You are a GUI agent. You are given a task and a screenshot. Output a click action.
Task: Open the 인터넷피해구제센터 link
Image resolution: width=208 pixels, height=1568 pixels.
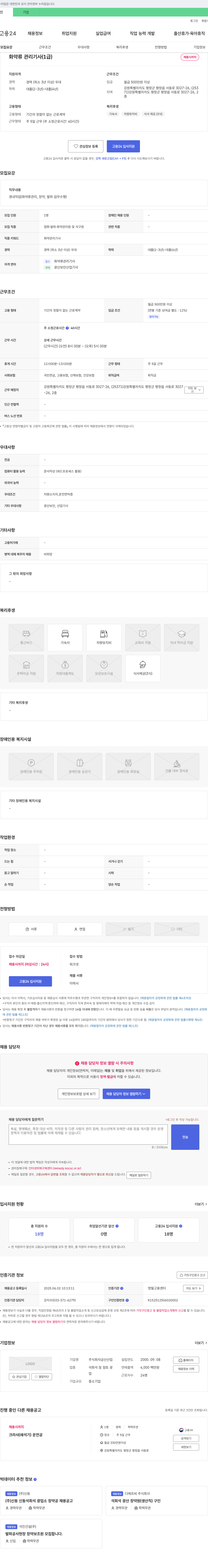click(55, 1168)
